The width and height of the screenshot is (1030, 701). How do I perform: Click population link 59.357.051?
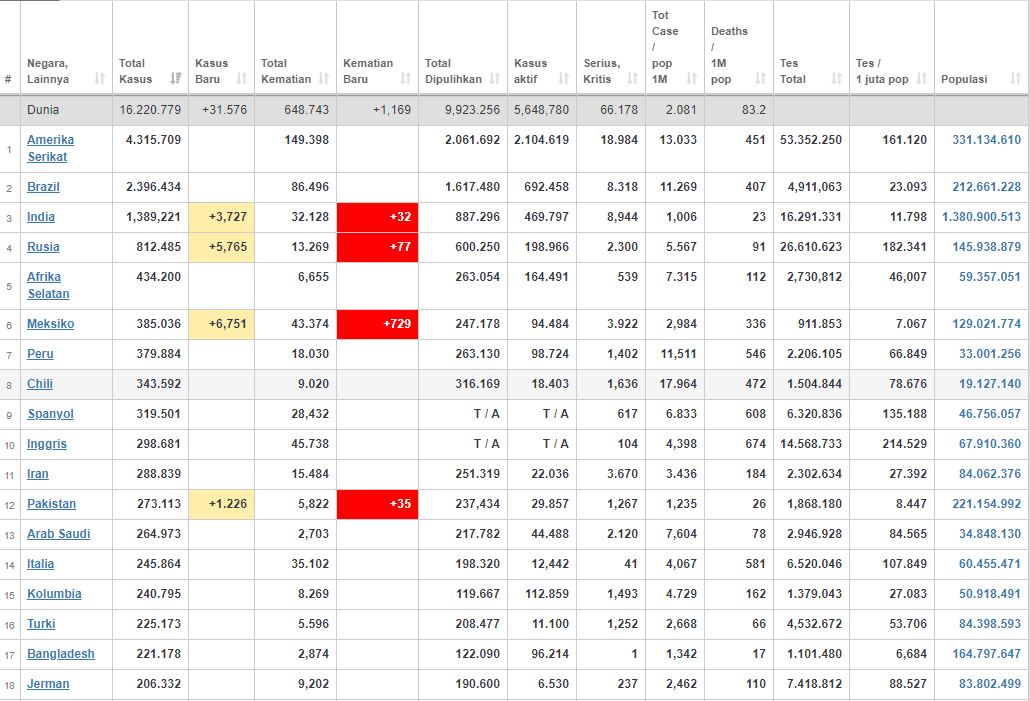point(990,277)
